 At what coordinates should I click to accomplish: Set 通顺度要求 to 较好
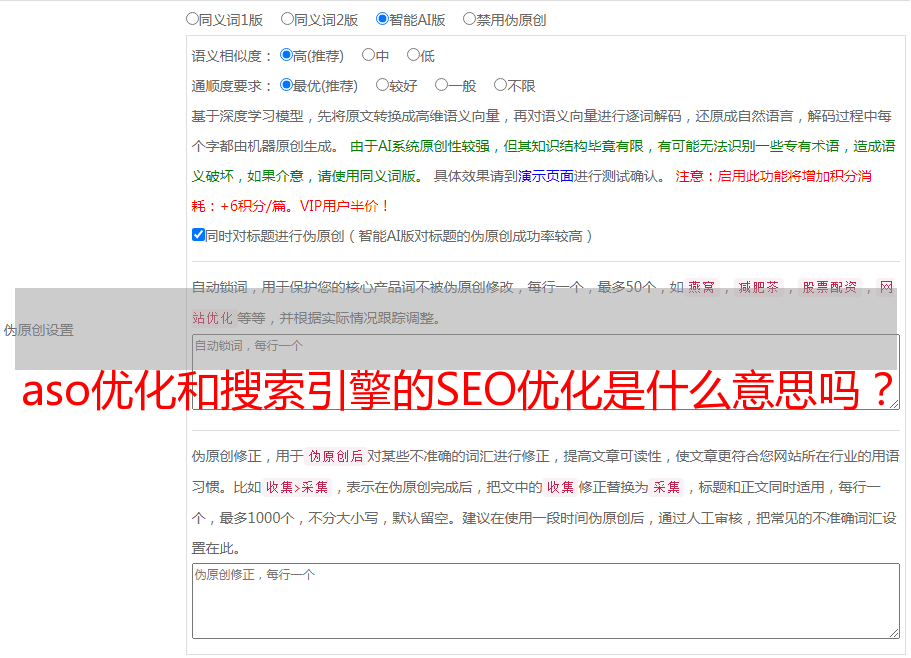point(382,85)
